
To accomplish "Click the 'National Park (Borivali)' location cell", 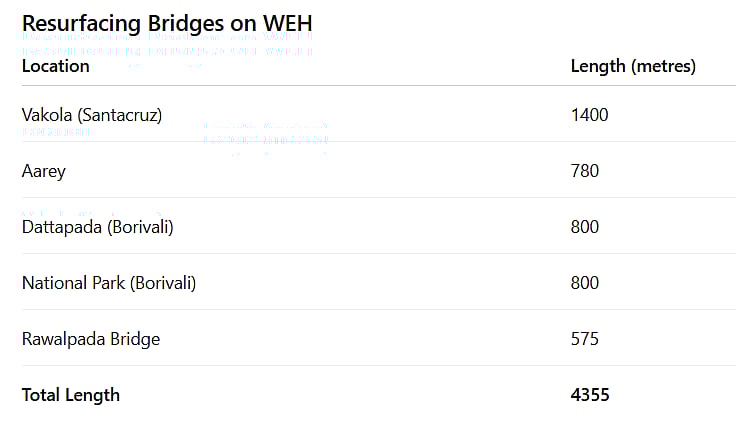I will pyautogui.click(x=108, y=283).
